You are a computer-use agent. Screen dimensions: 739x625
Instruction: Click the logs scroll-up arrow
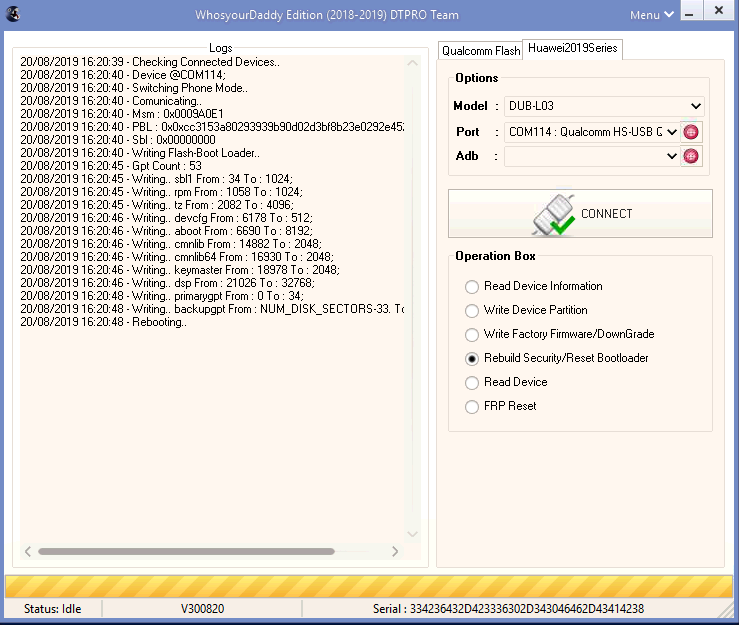[x=412, y=63]
